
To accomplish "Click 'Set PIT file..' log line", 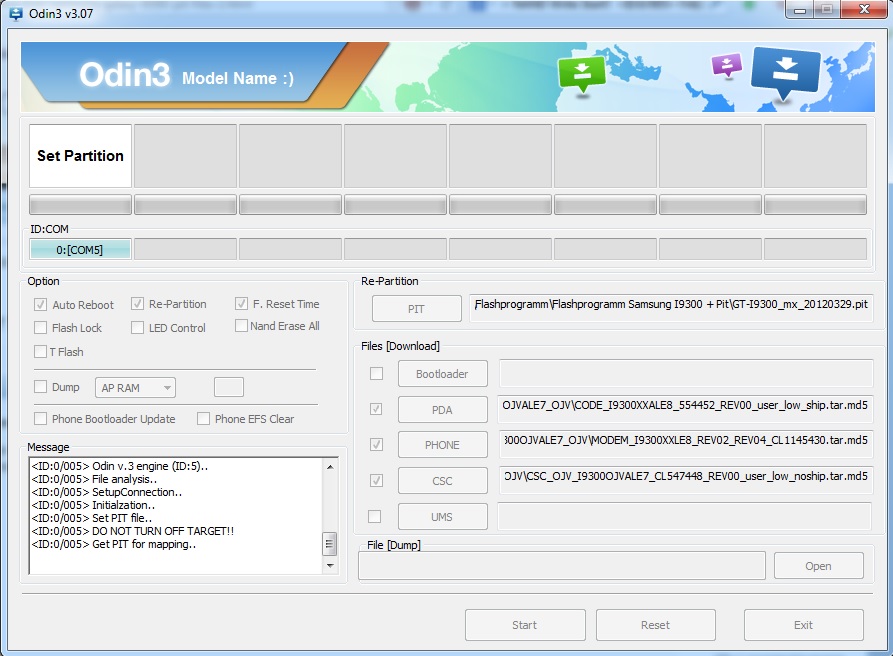I will coord(92,518).
